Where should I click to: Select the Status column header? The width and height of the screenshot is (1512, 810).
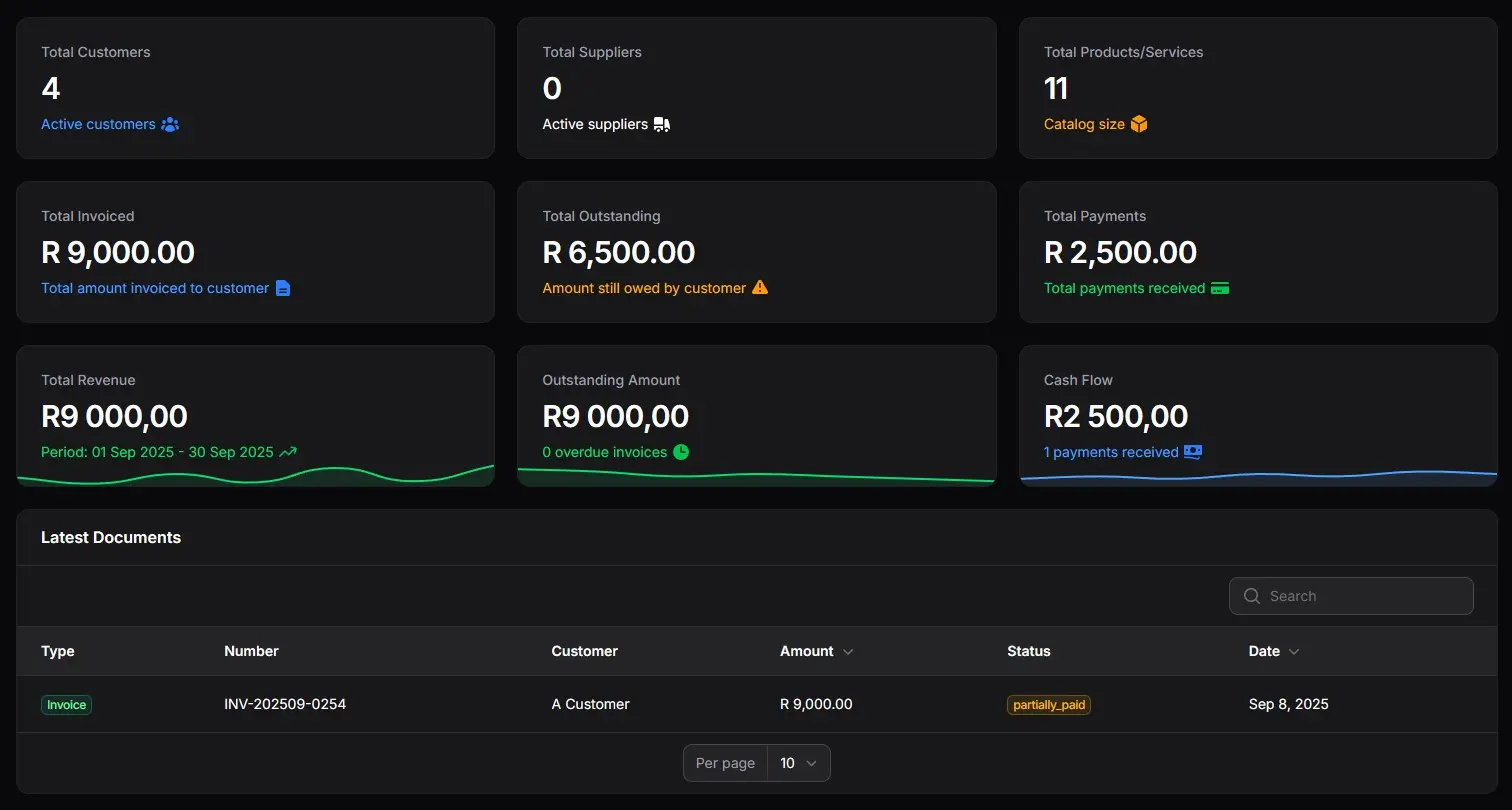coord(1028,651)
